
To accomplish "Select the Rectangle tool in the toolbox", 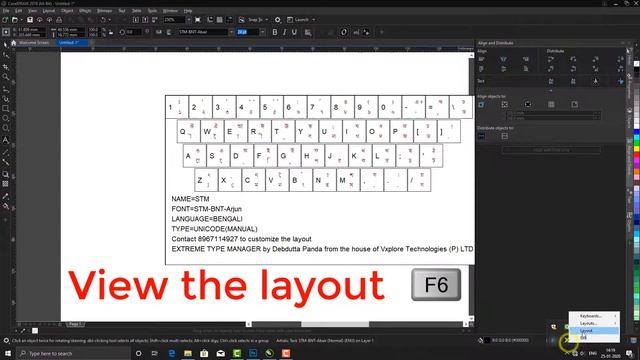I will [5, 109].
